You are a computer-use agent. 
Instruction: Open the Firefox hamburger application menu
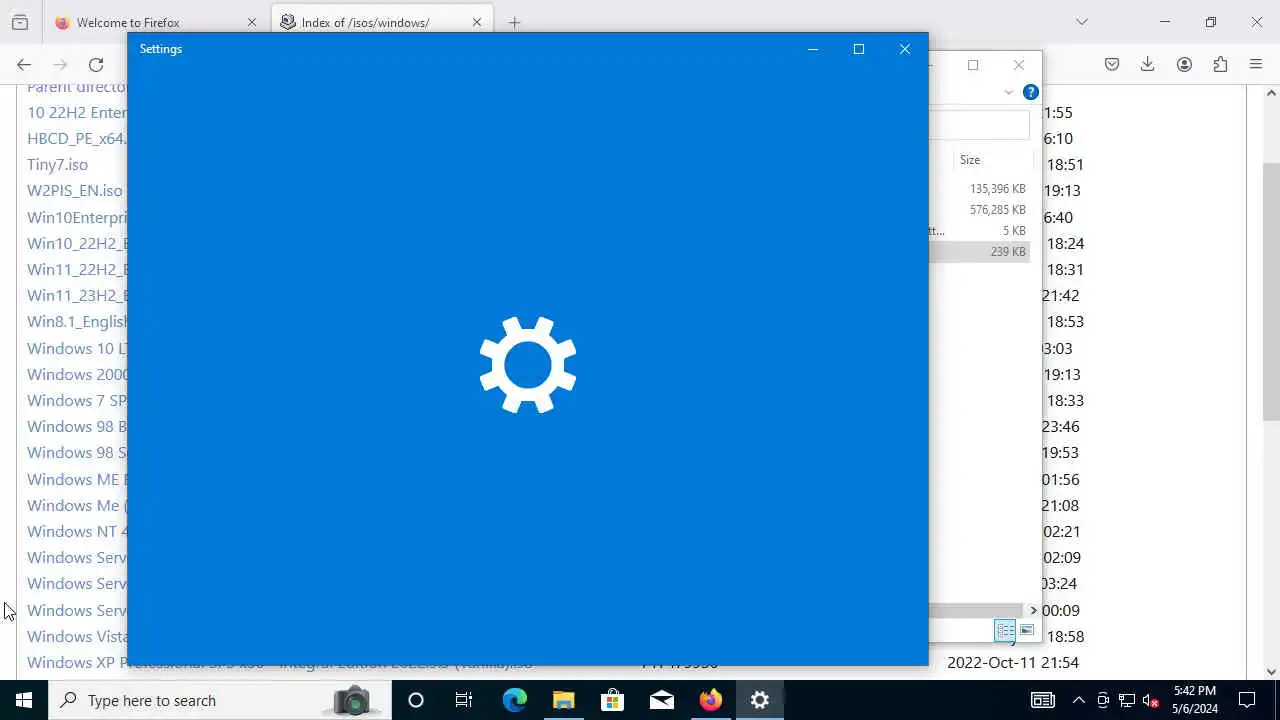[1256, 64]
